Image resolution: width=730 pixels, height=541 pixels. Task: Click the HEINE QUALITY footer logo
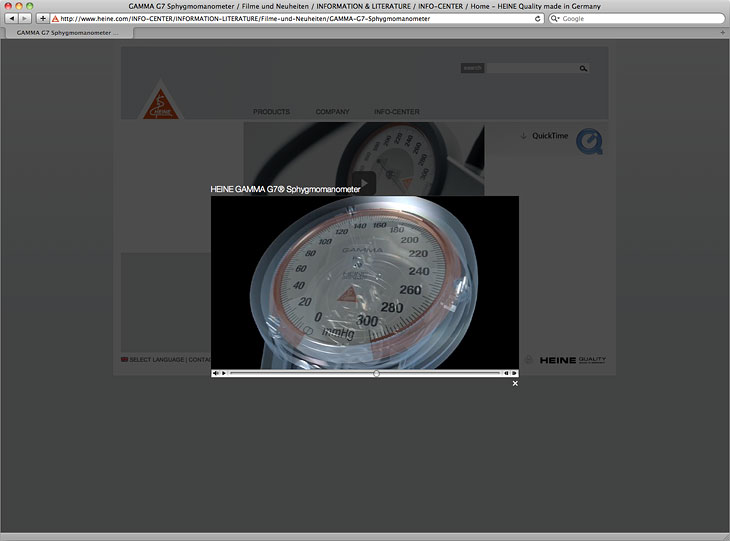tap(573, 360)
